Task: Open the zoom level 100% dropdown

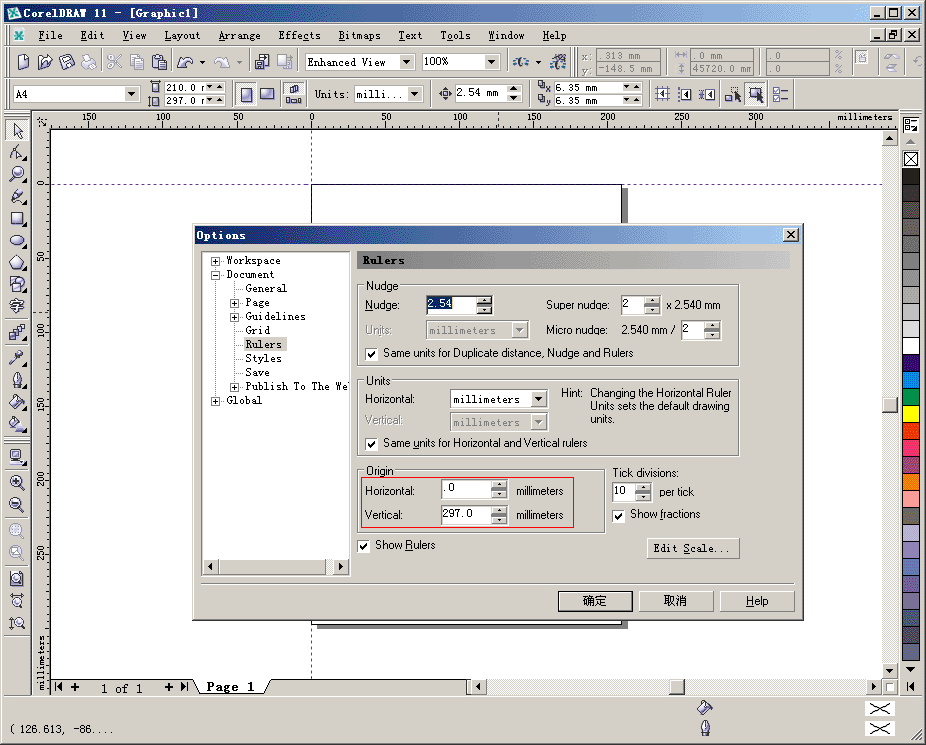Action: (x=491, y=61)
